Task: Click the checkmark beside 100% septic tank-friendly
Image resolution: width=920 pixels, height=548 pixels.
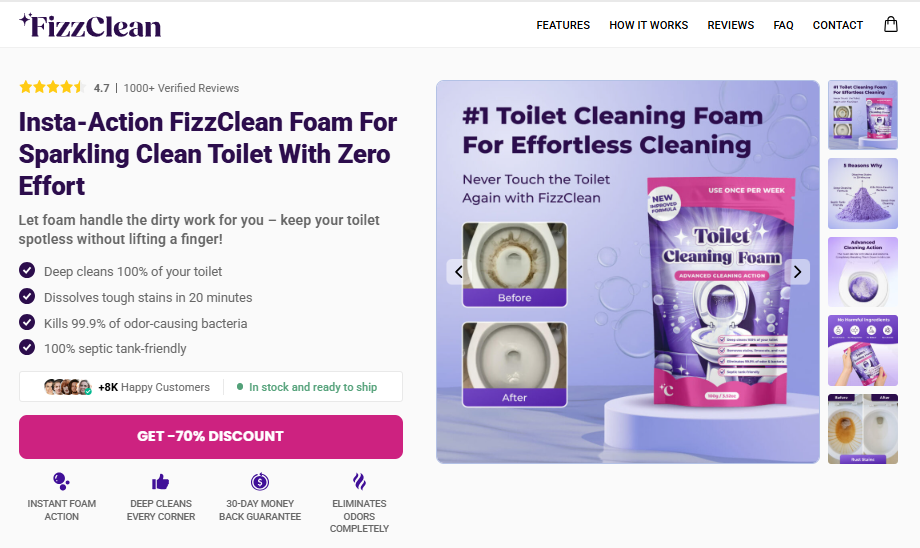Action: [x=27, y=348]
